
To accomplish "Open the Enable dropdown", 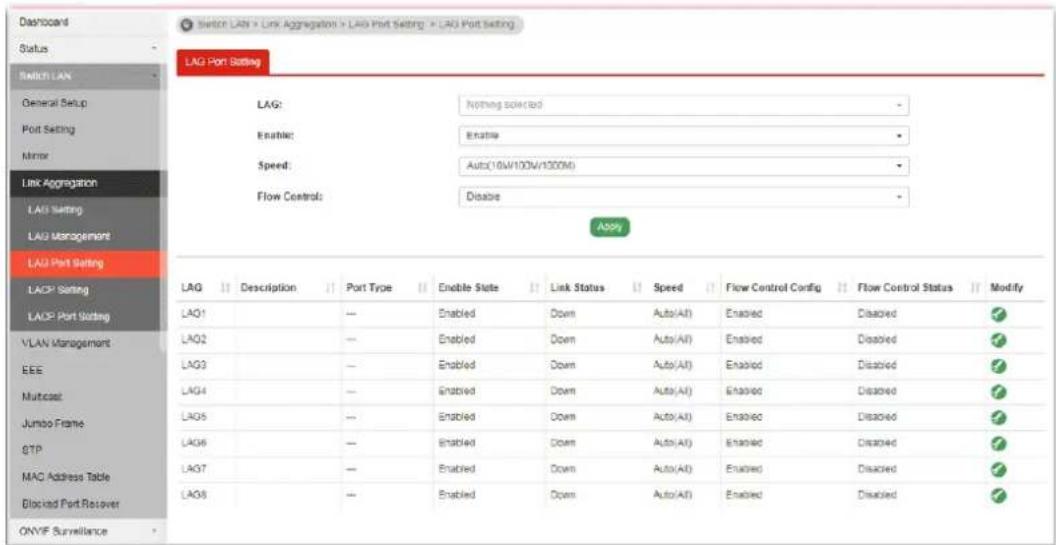I will (684, 136).
